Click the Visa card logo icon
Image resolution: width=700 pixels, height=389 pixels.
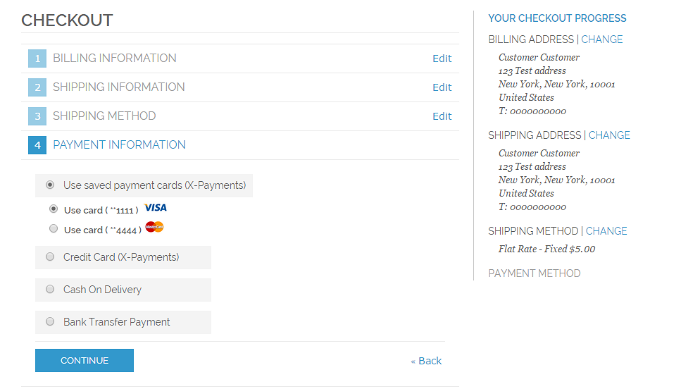[155, 208]
